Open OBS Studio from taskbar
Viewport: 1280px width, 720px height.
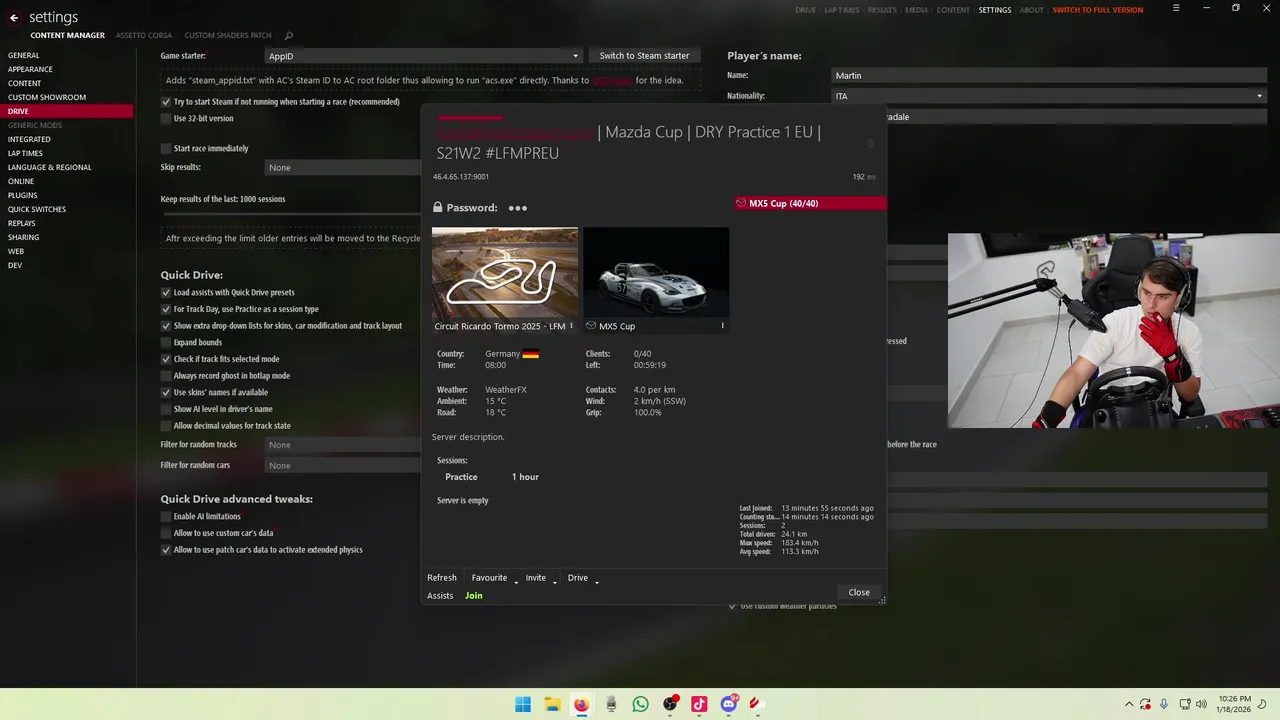point(670,704)
